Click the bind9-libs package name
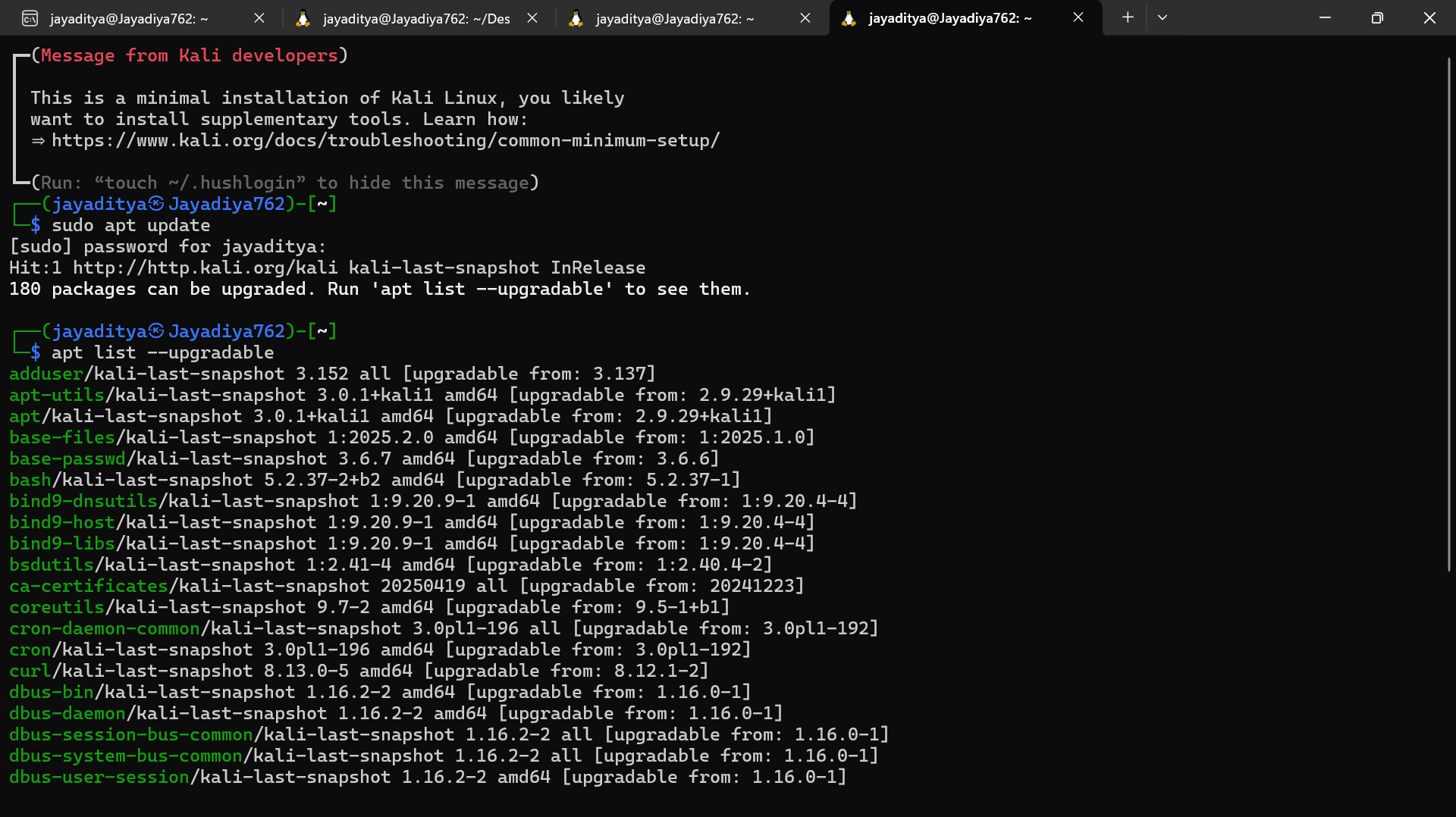This screenshot has width=1456, height=817. (x=62, y=544)
